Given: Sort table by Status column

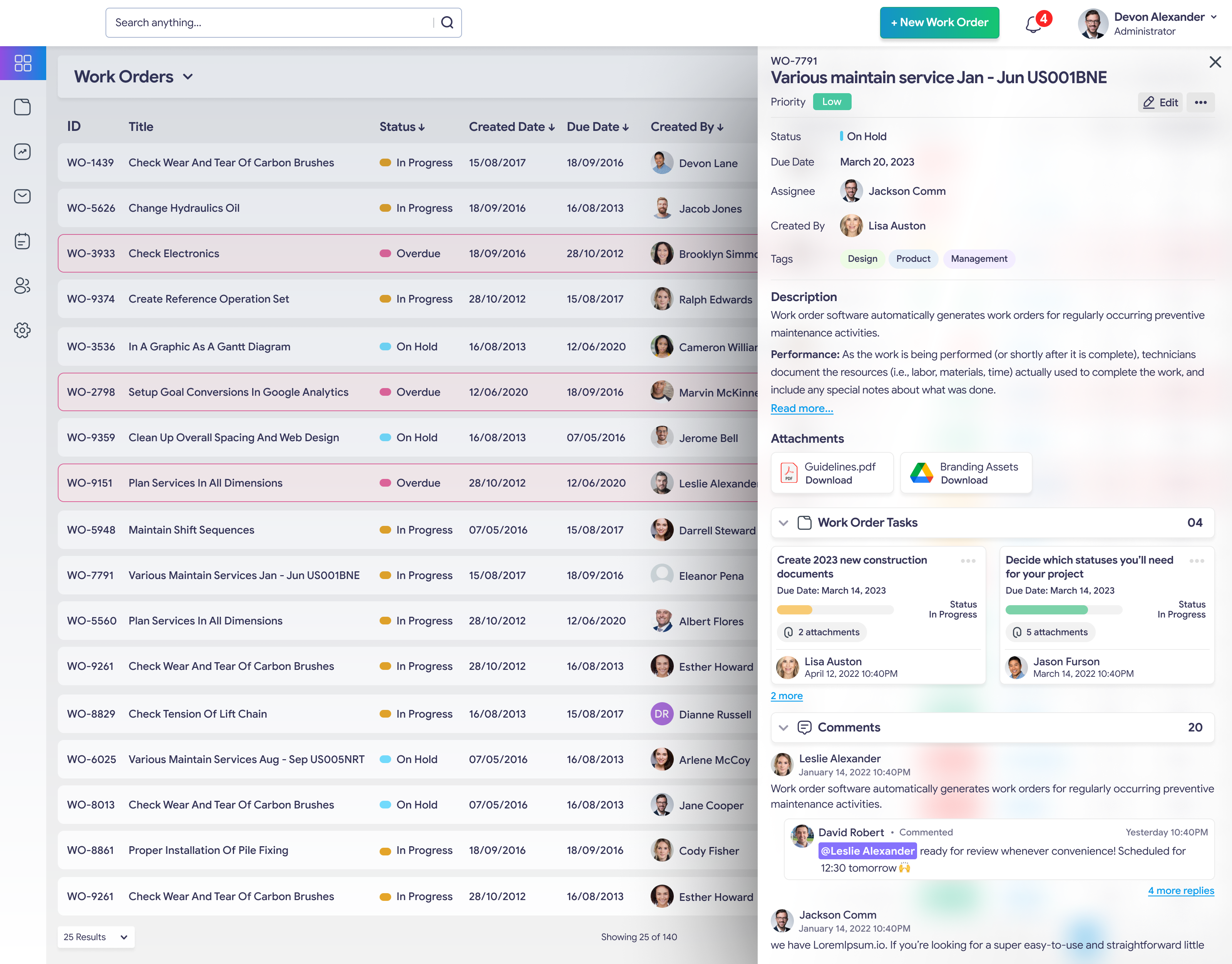Looking at the screenshot, I should tap(402, 127).
